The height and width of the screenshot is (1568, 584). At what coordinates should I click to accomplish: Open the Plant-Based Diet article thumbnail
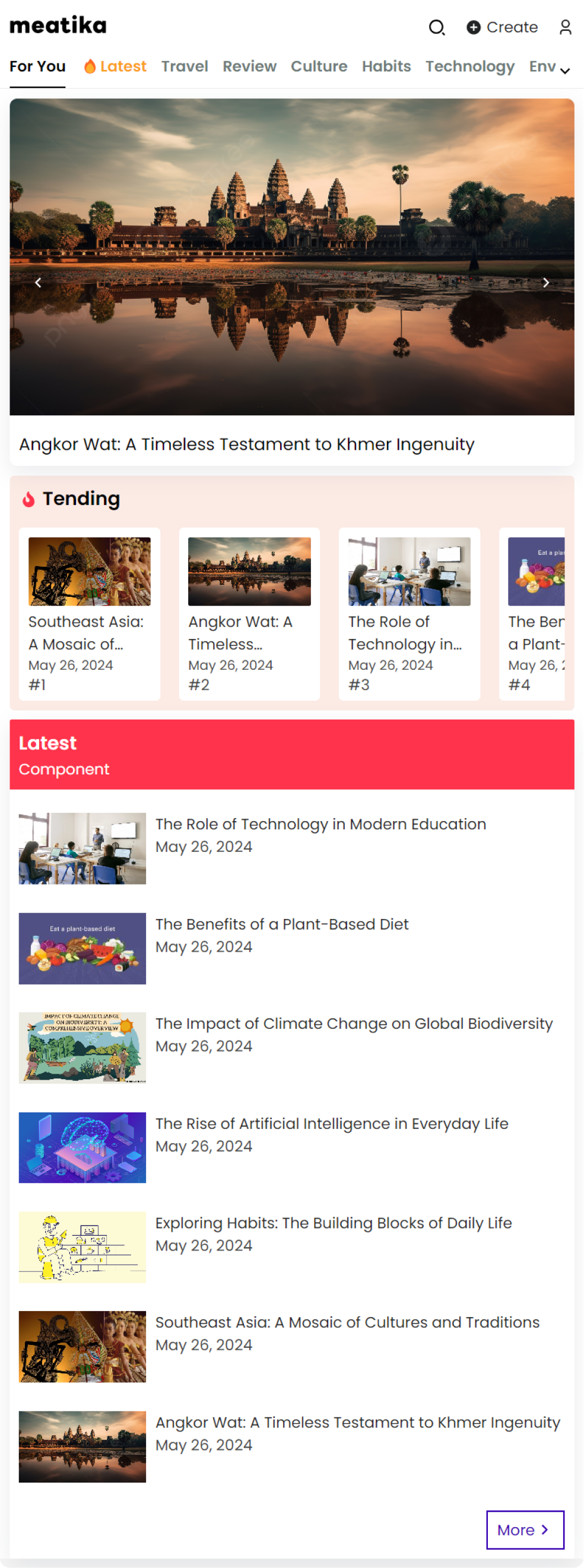click(x=82, y=947)
